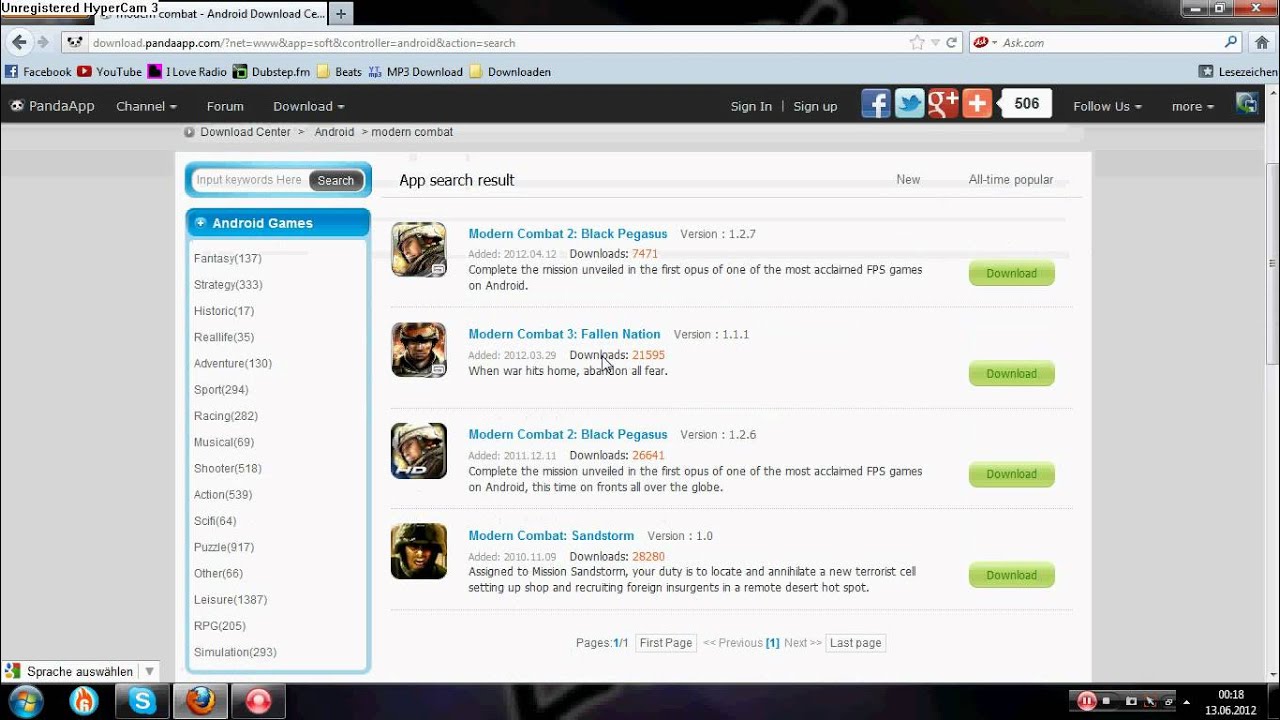Screen dimensions: 1280x720
Task: Click the PandaApp logo in header
Action: [53, 106]
